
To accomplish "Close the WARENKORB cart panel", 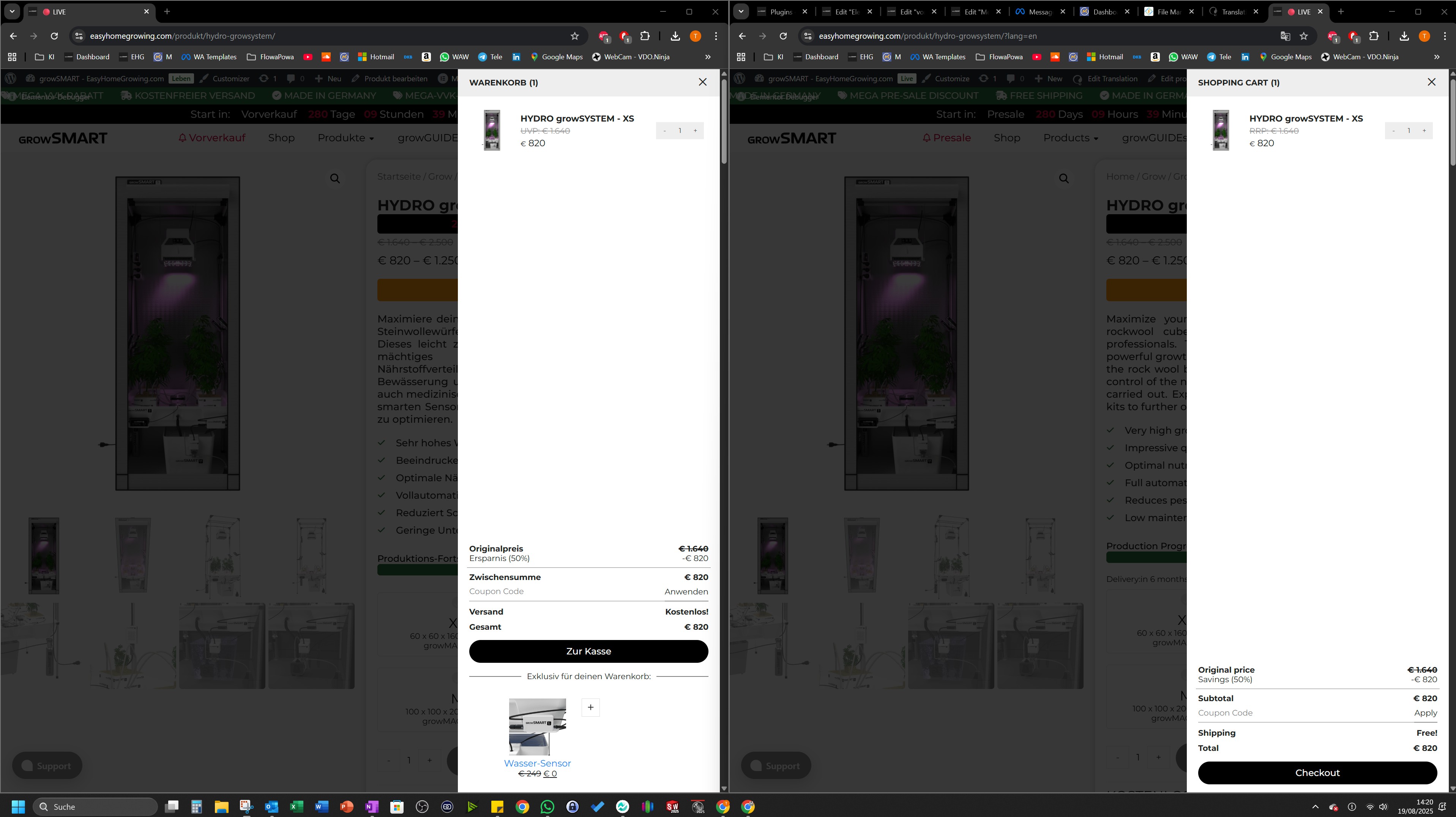I will (703, 82).
